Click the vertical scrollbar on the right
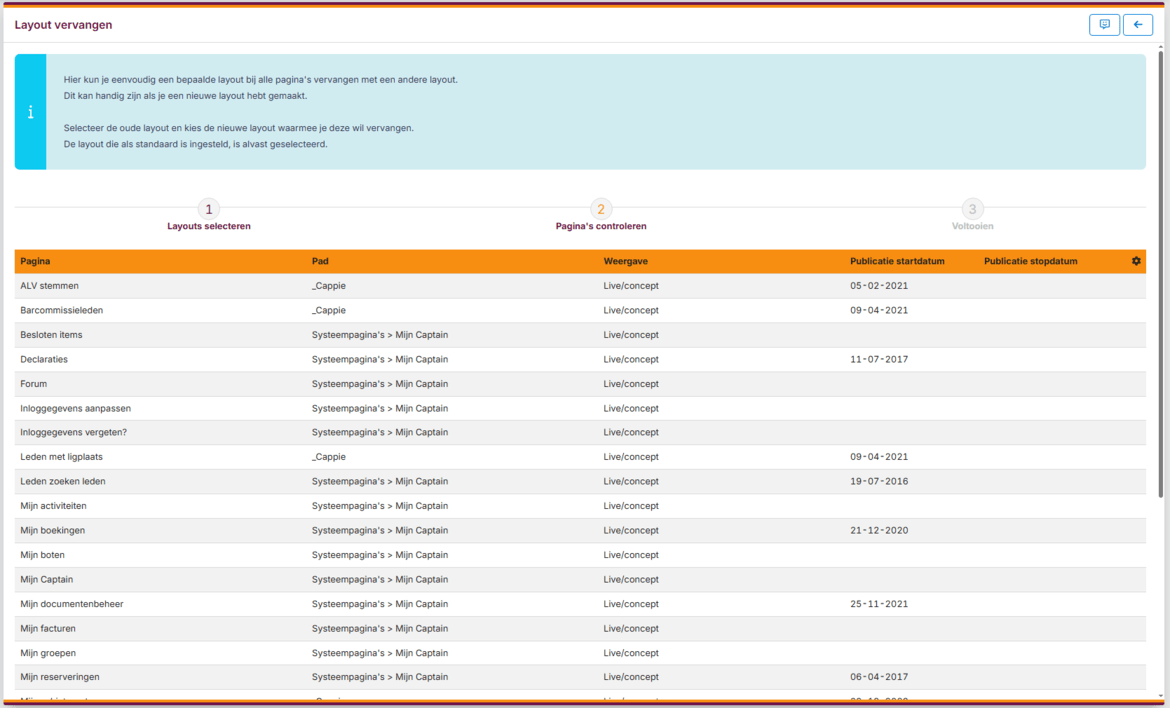The image size is (1170, 708). click(x=1161, y=270)
